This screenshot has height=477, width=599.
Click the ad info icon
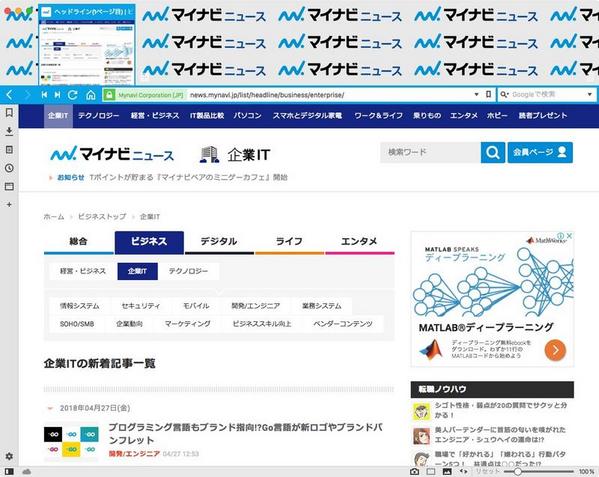point(560,236)
